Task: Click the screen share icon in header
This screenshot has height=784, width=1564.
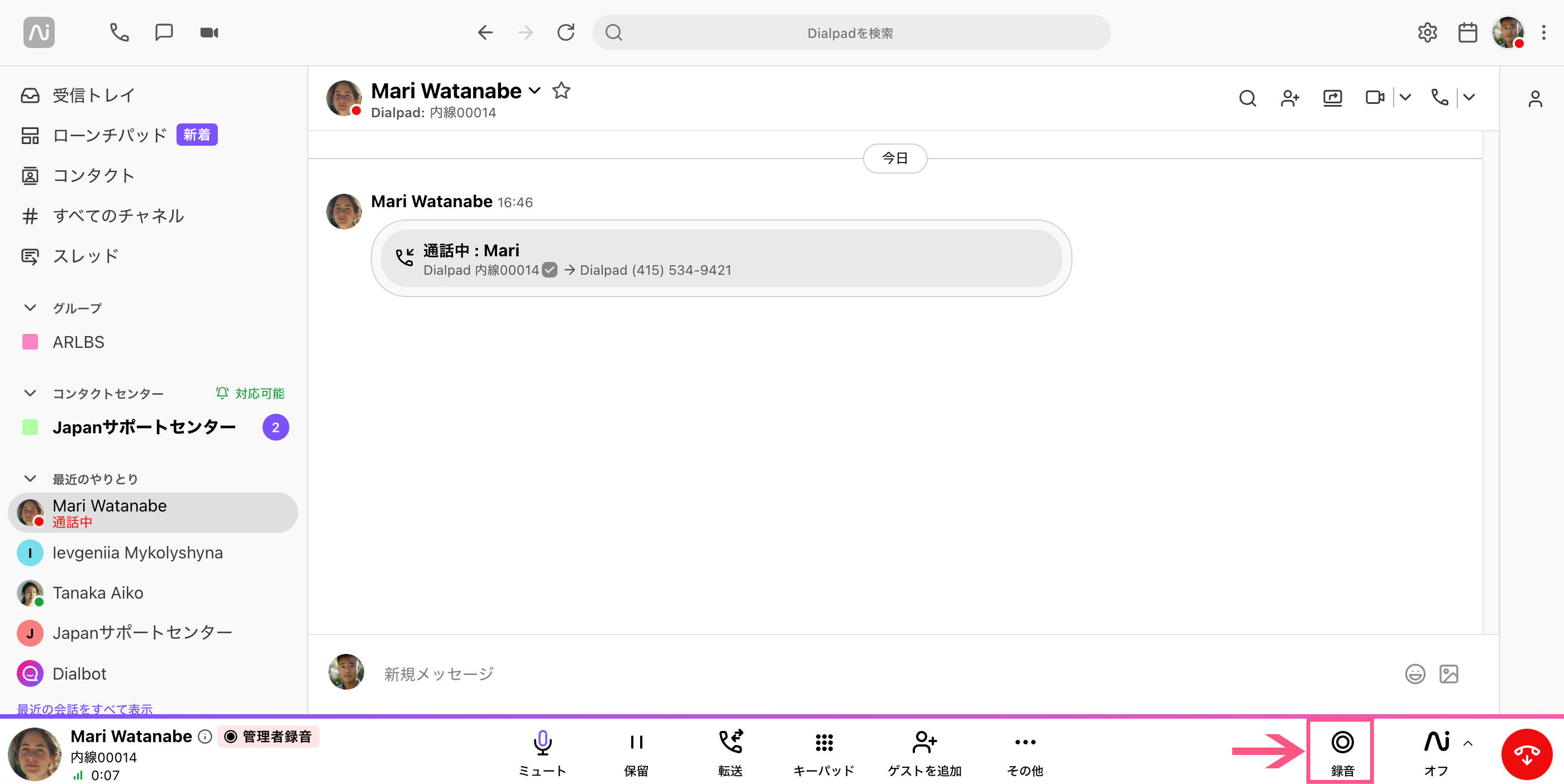Action: tap(1332, 98)
